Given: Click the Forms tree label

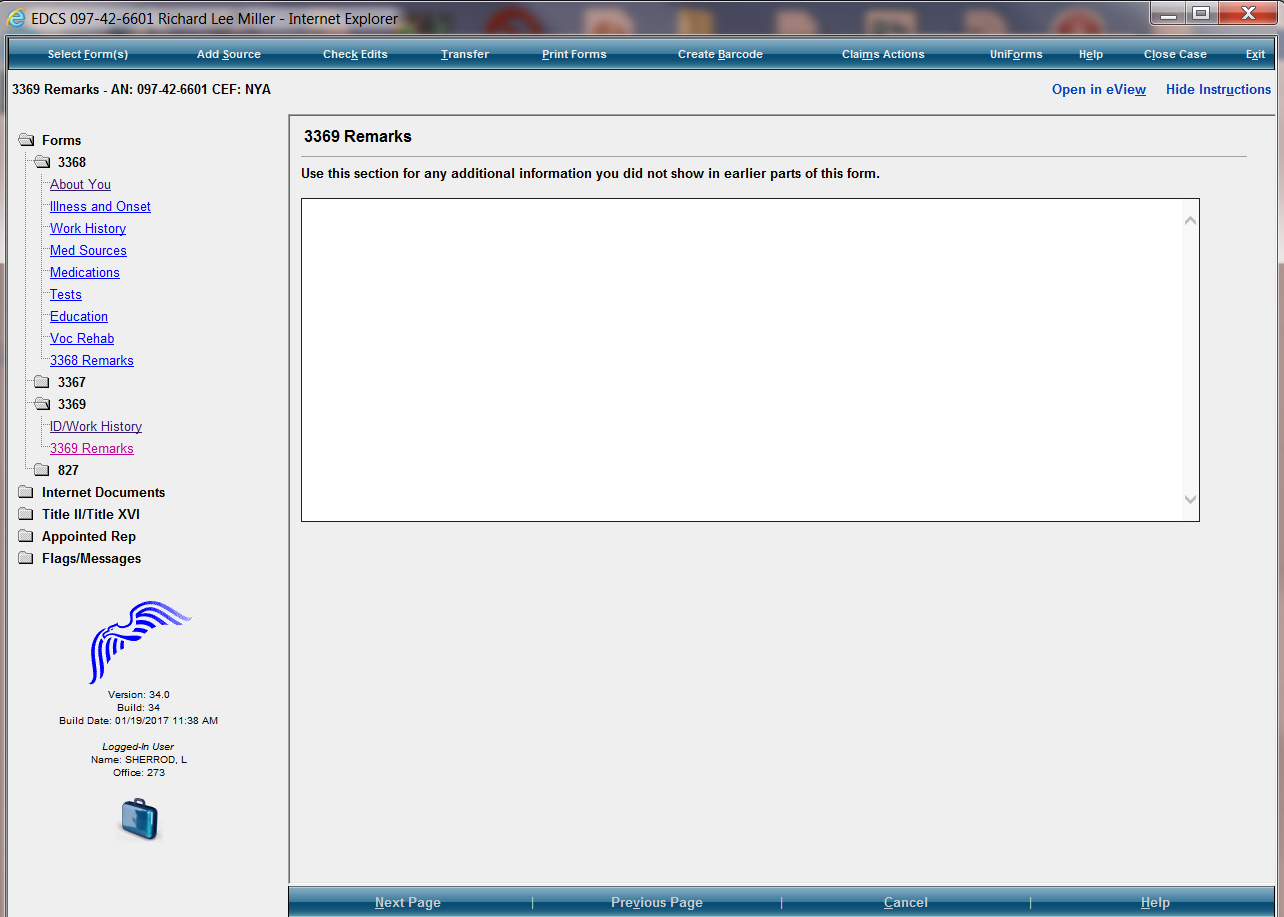Looking at the screenshot, I should click(62, 140).
